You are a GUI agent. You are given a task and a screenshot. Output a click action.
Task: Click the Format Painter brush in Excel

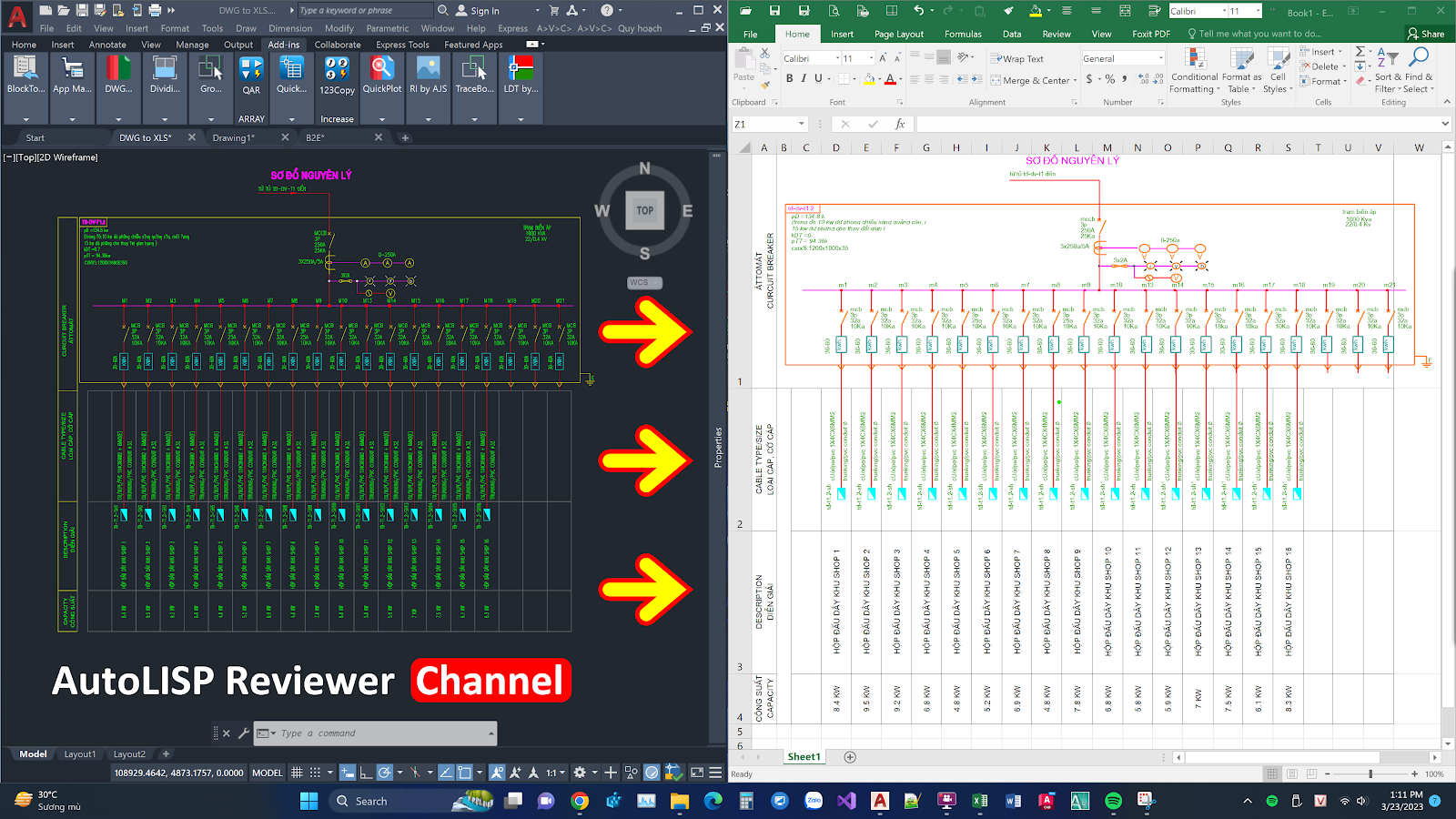point(766,86)
